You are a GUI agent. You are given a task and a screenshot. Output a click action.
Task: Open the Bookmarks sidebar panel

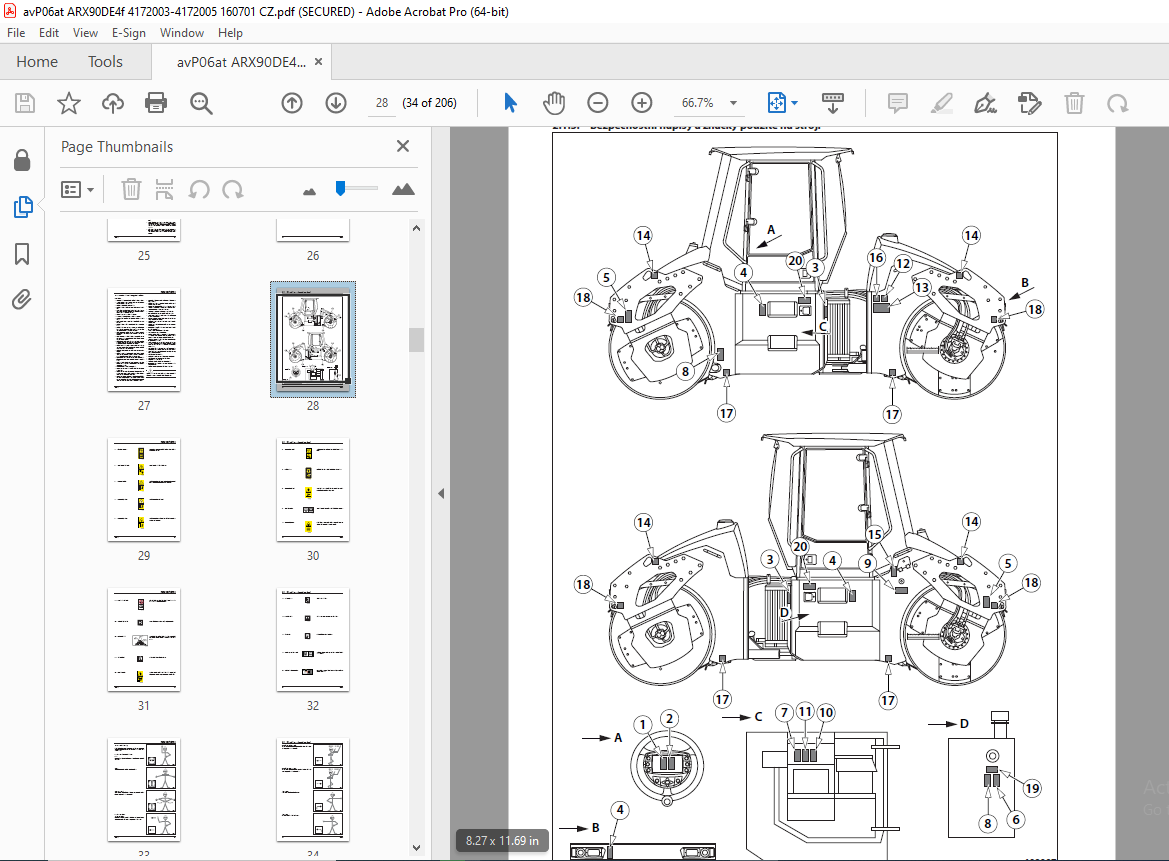22,253
